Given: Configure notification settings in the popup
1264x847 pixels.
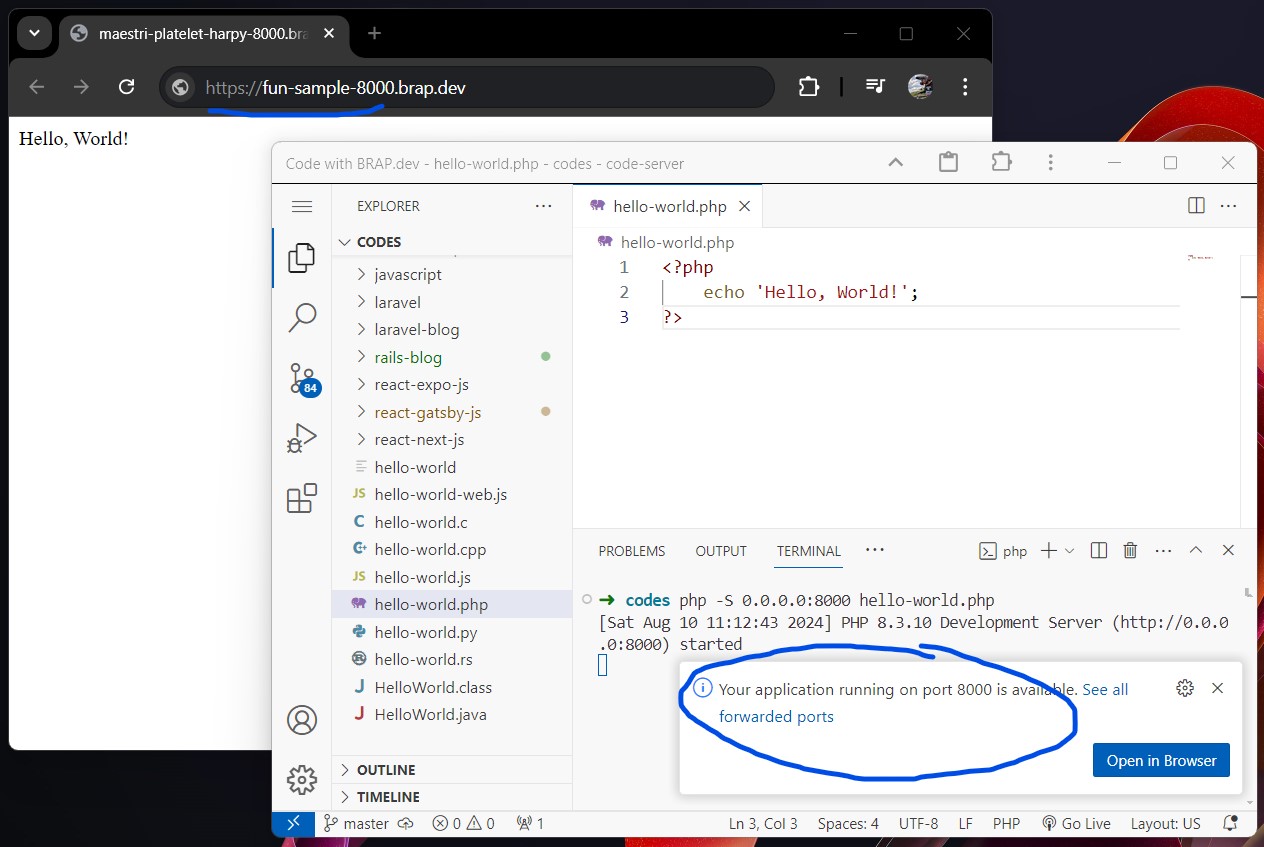Looking at the screenshot, I should click(1185, 688).
